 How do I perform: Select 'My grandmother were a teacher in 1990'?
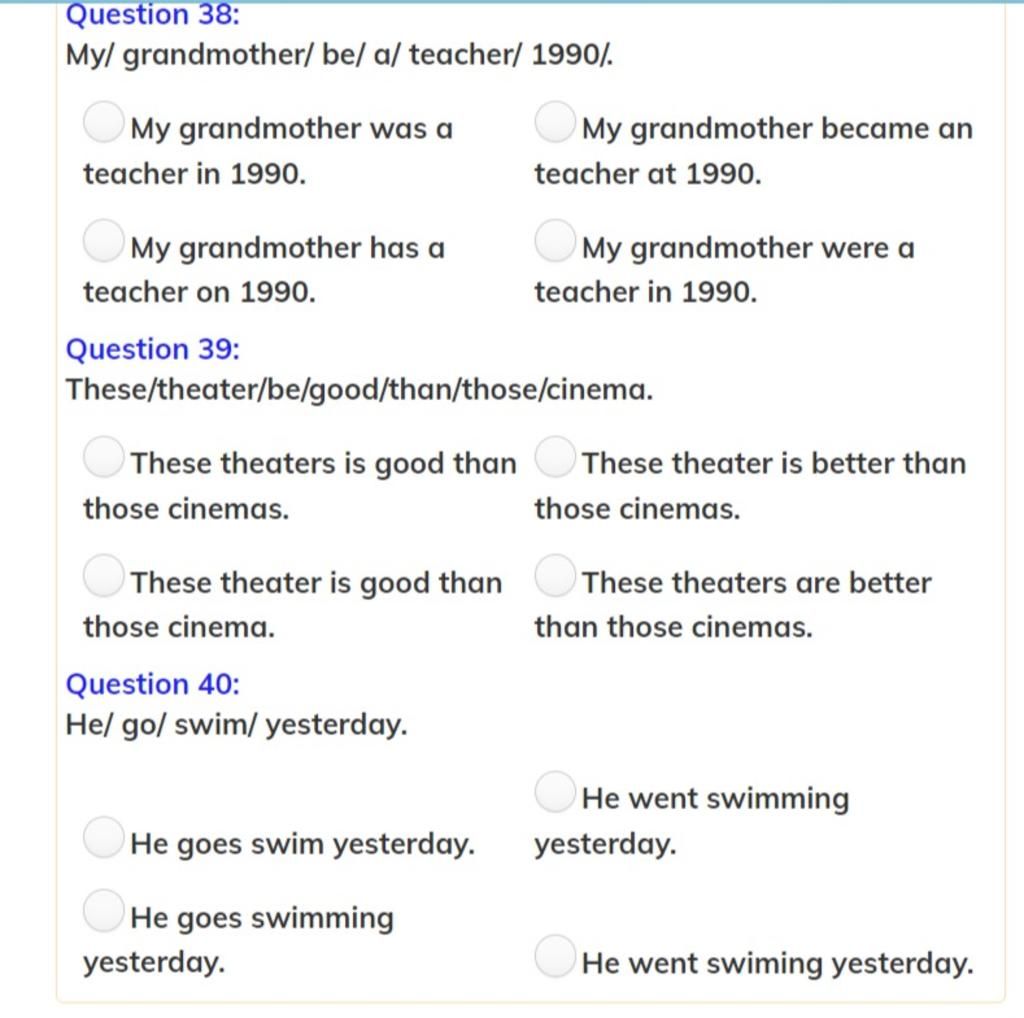tap(554, 241)
